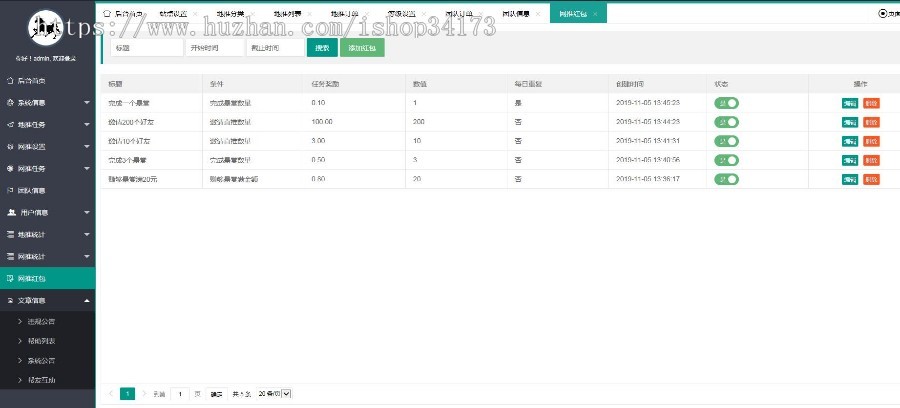Click 编辑 edit button for 13:44:23 row

pyautogui.click(x=849, y=122)
